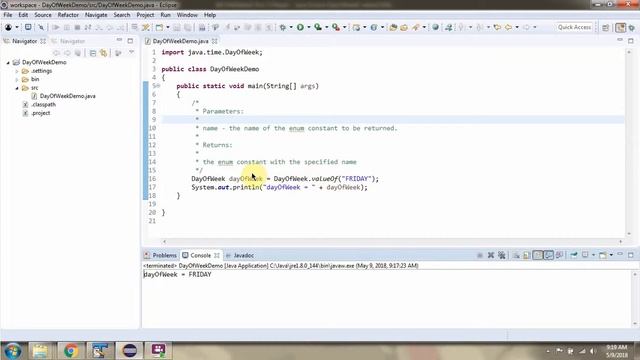Click the web browser globe toolbar icon
The image size is (640, 360).
(436, 27)
